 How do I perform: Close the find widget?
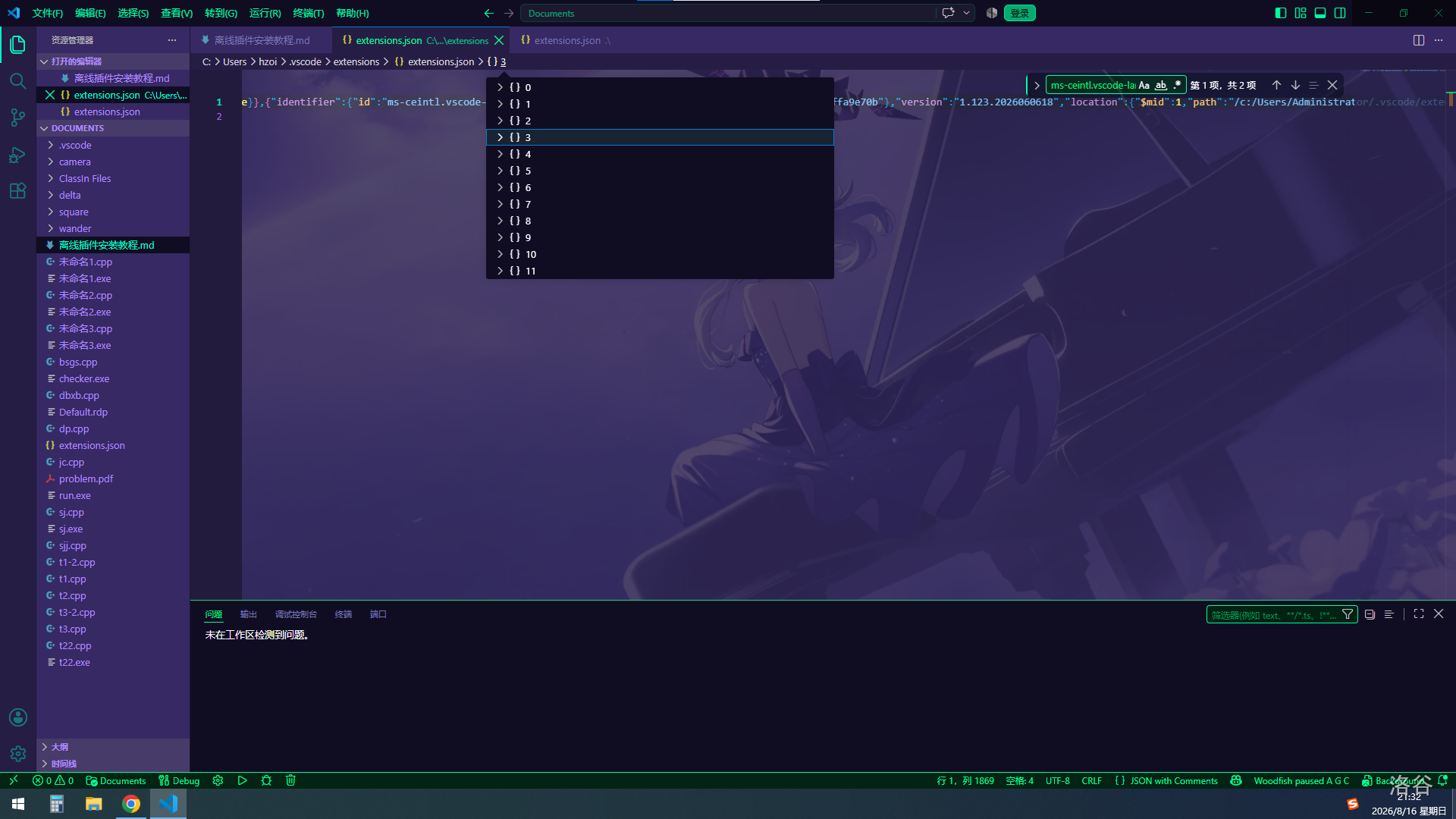(x=1332, y=85)
